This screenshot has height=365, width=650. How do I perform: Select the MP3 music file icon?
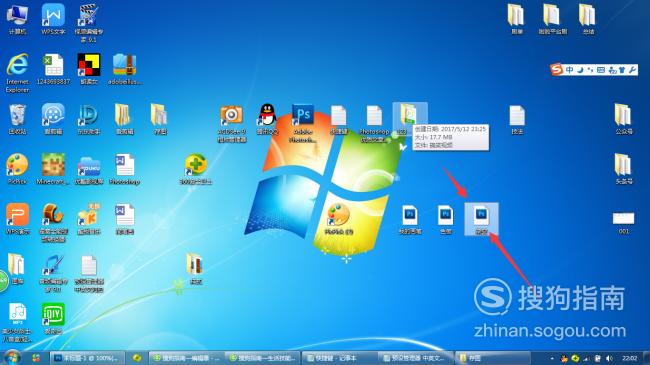click(17, 322)
